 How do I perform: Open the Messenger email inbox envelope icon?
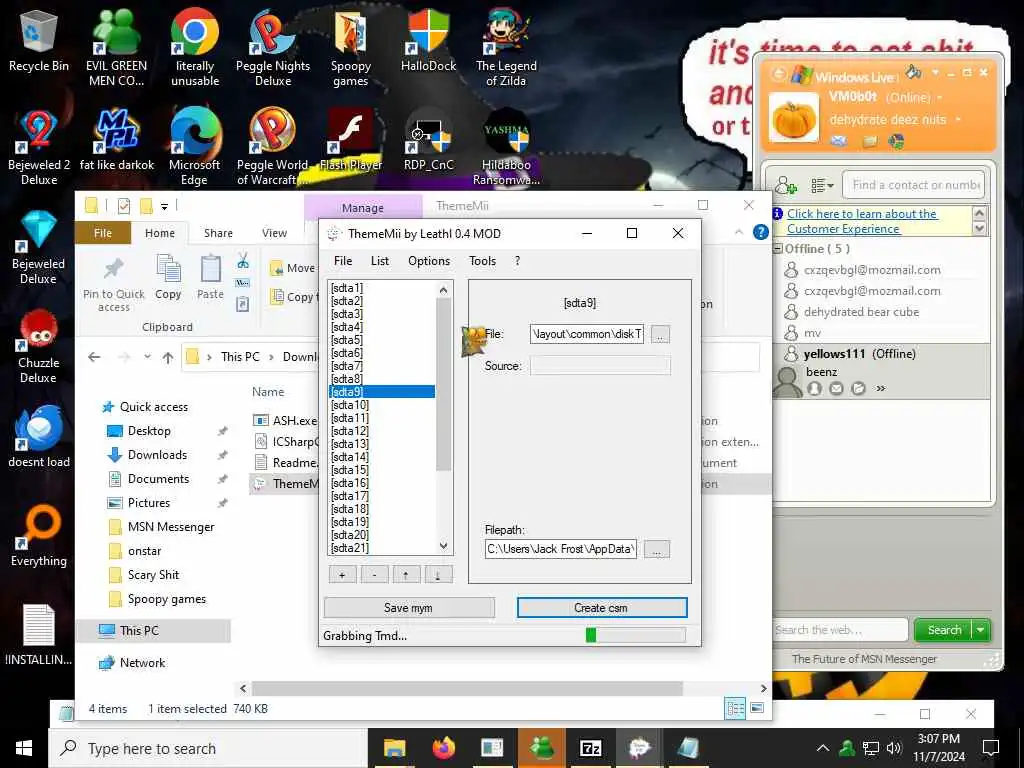click(x=839, y=141)
